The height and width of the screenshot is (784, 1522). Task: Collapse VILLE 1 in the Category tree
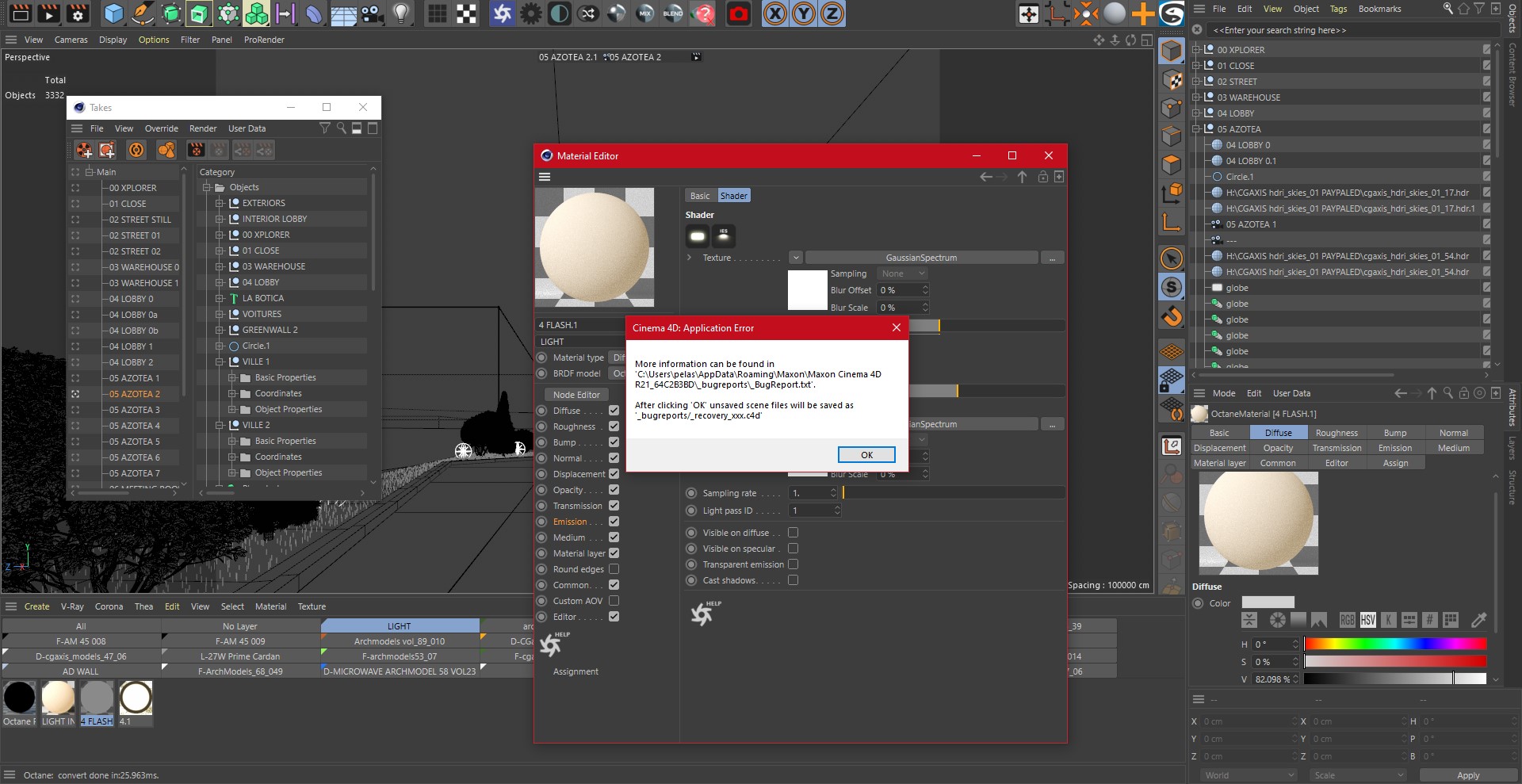[x=220, y=362]
